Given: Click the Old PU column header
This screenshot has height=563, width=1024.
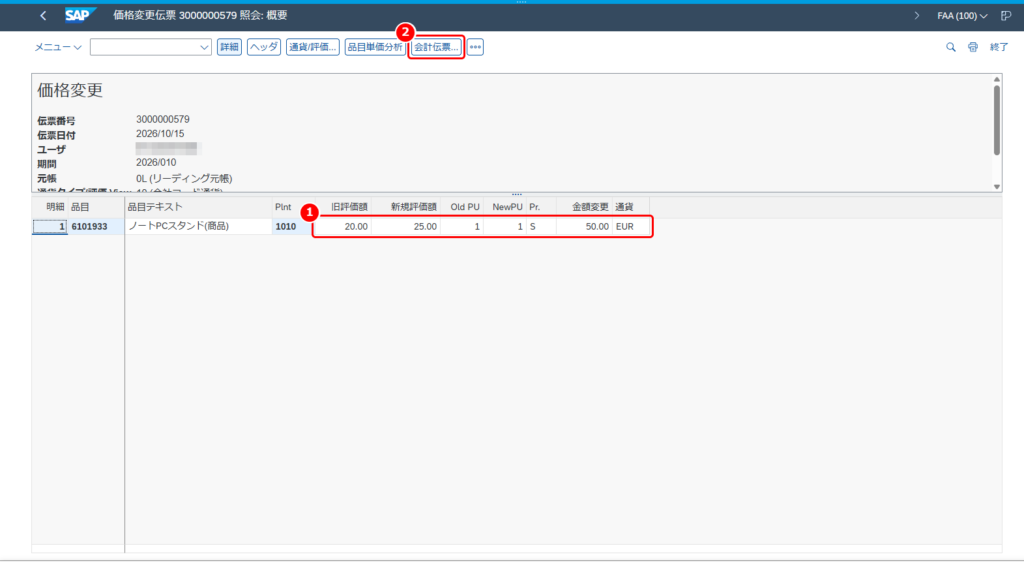Looking at the screenshot, I should [462, 206].
